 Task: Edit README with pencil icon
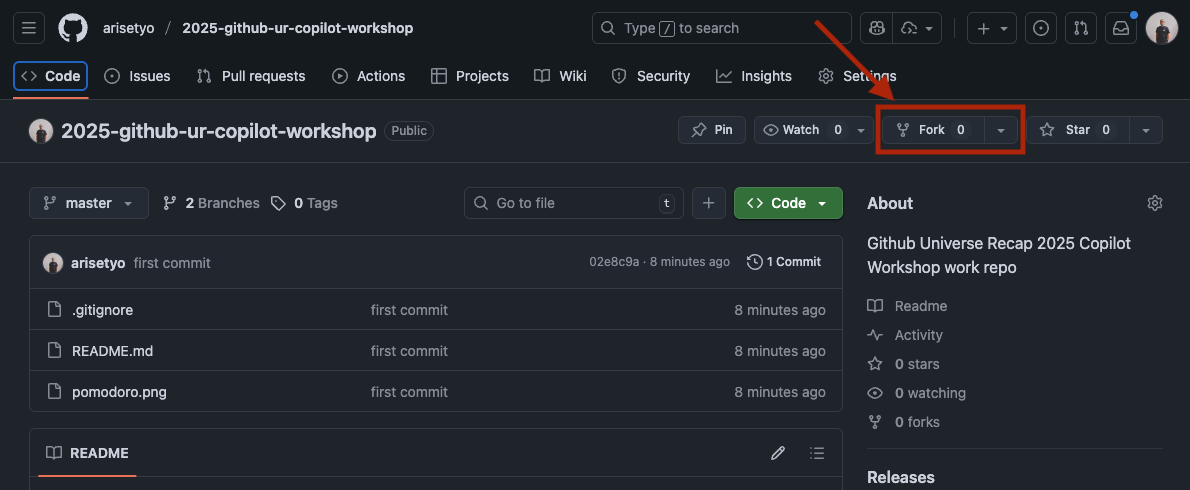pyautogui.click(x=778, y=453)
